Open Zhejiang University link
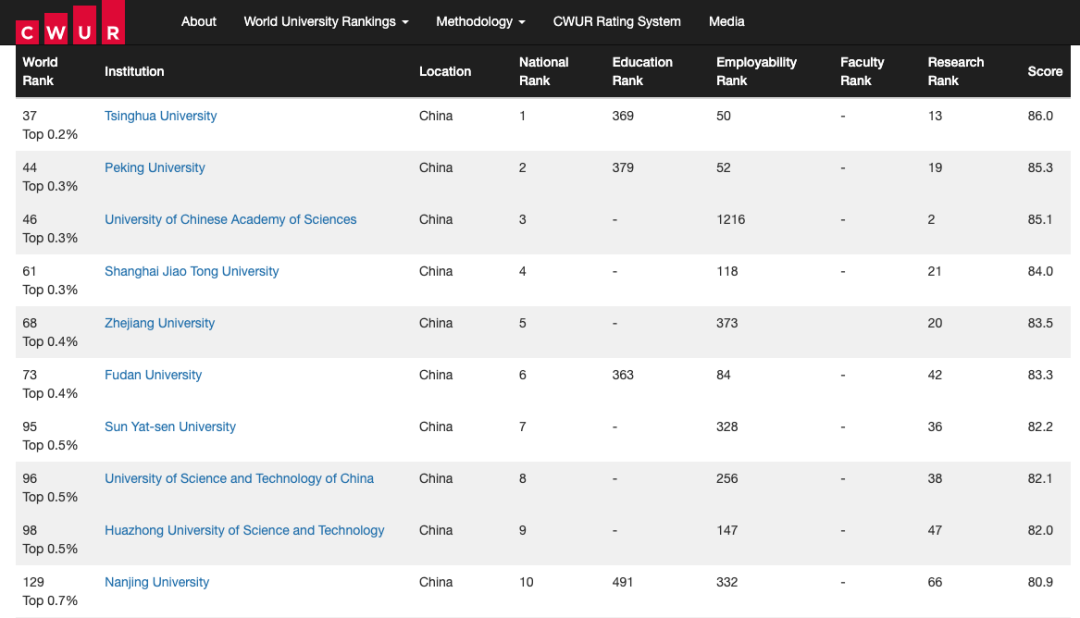 (160, 323)
